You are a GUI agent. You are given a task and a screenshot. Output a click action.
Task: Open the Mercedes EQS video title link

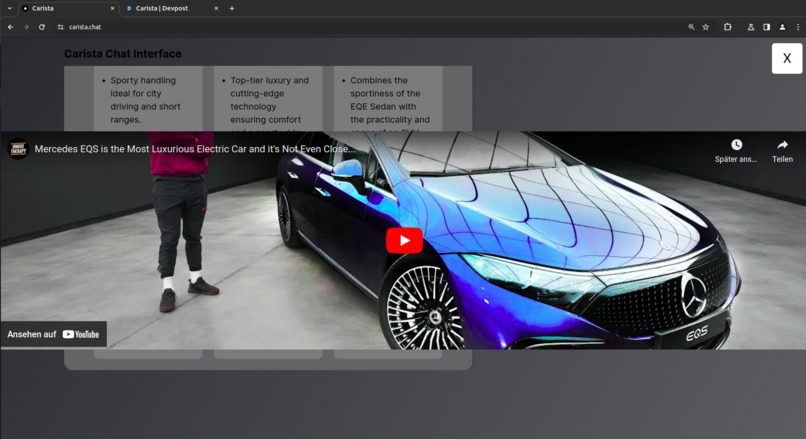point(195,149)
